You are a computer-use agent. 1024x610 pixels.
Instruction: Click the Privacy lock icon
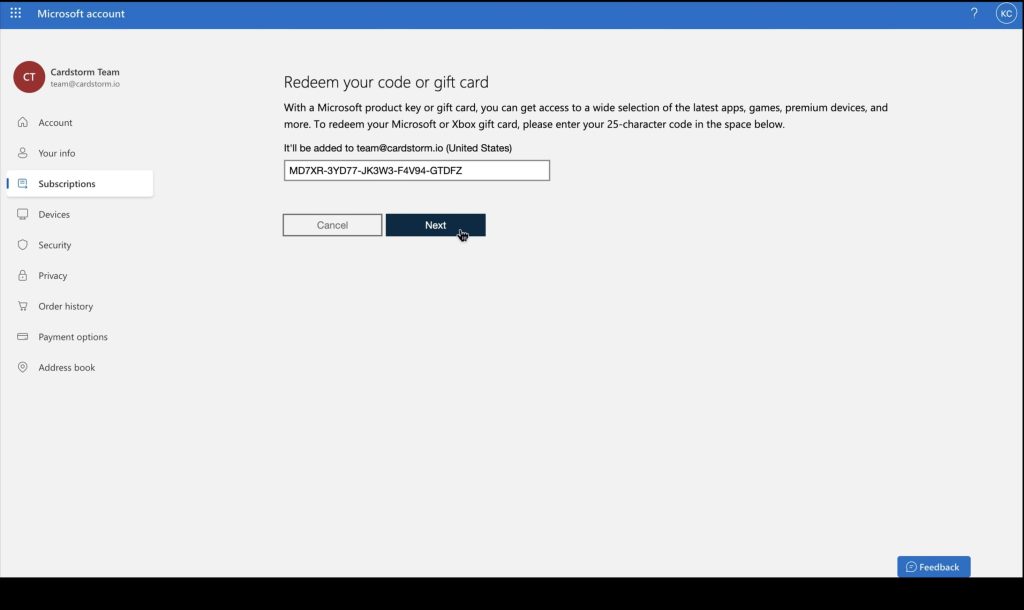(x=23, y=275)
